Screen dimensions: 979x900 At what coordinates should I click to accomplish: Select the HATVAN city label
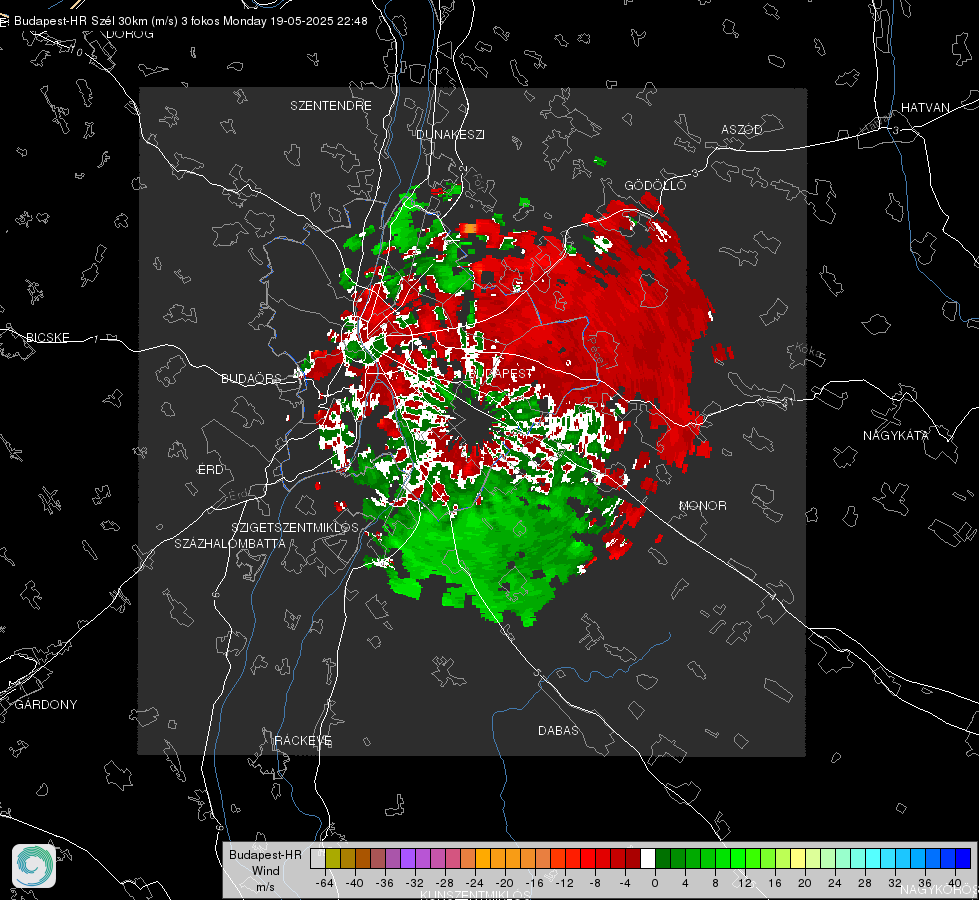925,107
